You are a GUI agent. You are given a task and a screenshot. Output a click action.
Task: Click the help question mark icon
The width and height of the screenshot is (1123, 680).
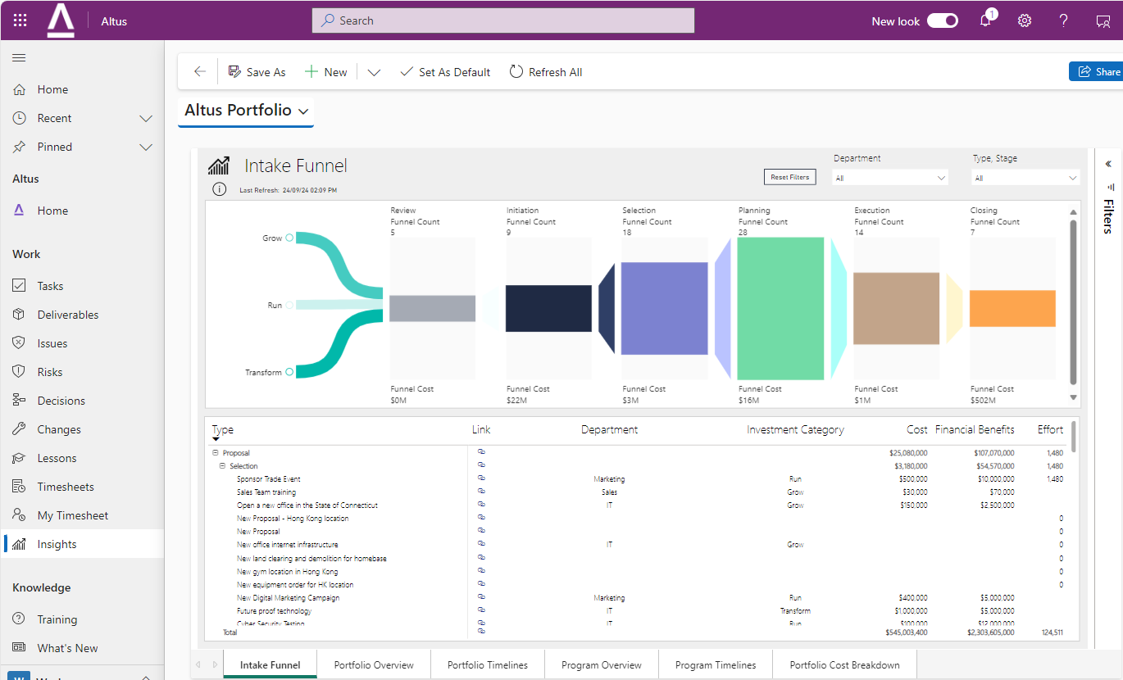point(1063,21)
